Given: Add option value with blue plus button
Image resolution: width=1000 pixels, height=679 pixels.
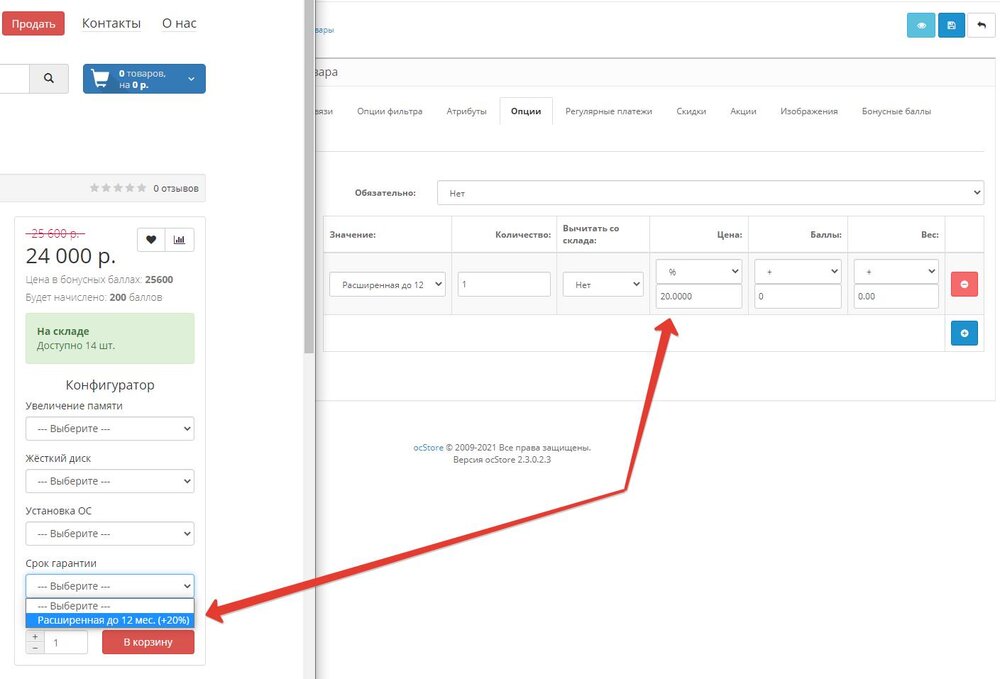Looking at the screenshot, I should point(964,333).
